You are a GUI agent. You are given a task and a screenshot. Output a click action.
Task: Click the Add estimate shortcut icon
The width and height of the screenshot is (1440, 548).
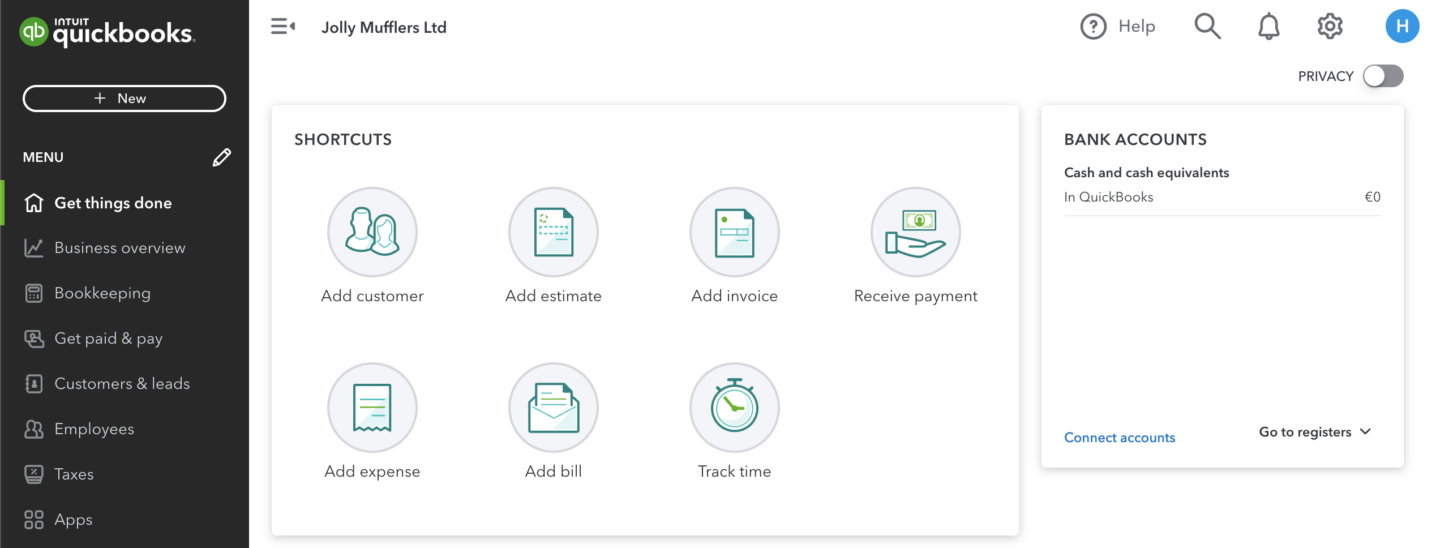(553, 232)
